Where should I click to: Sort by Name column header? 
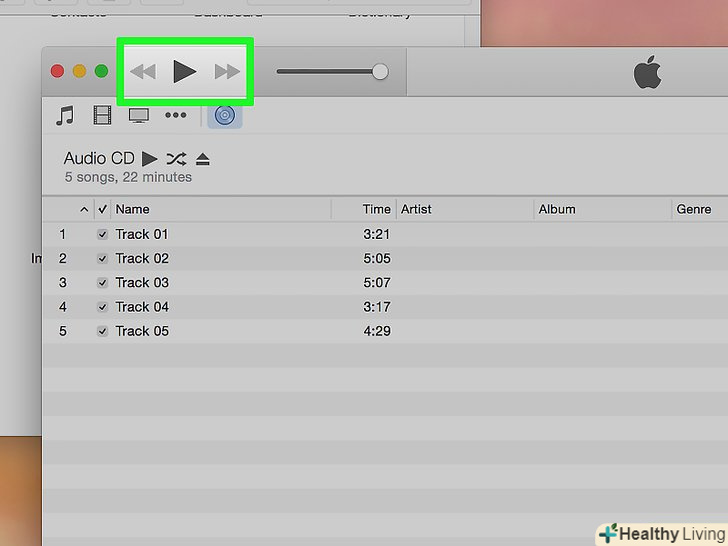coord(132,209)
